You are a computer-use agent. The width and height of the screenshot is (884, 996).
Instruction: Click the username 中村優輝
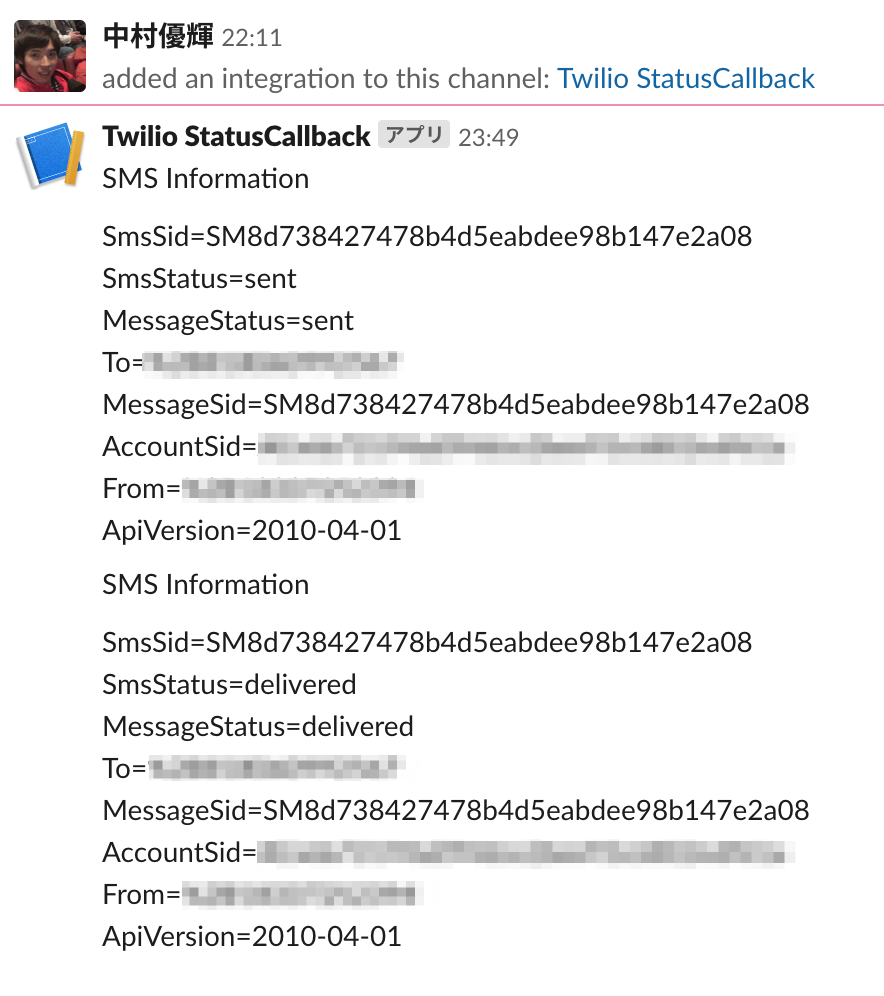coord(160,37)
